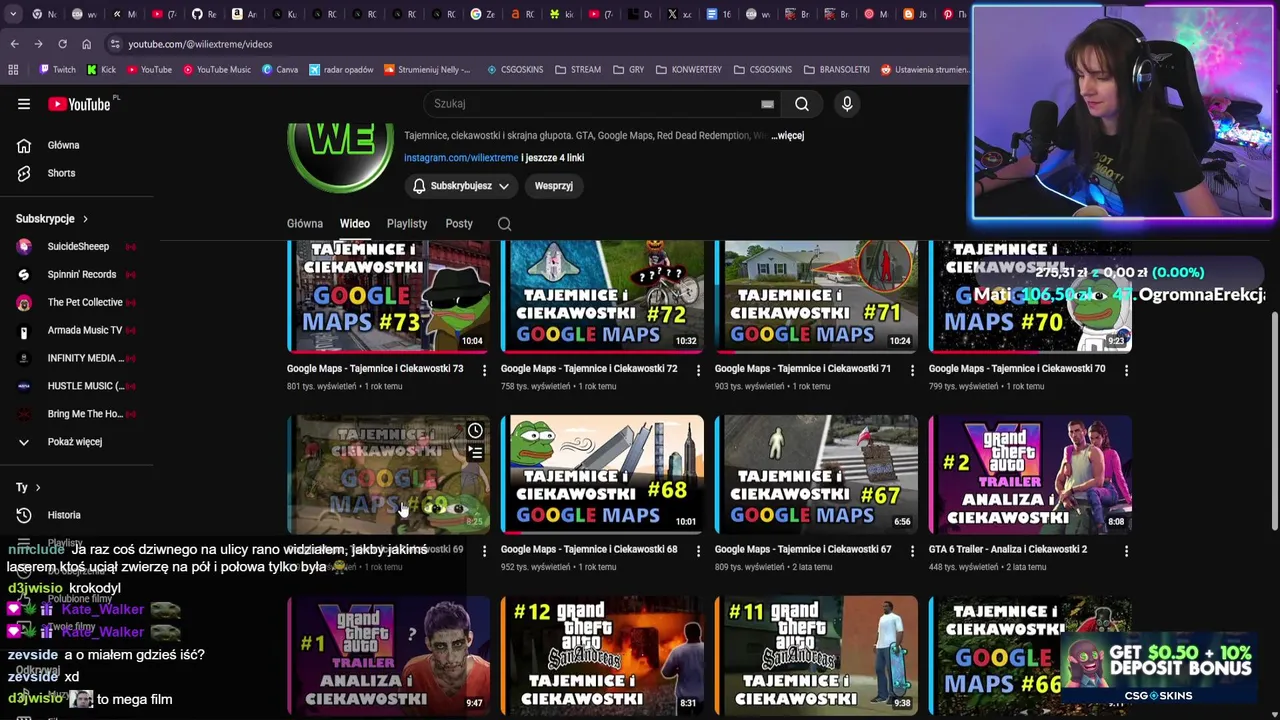Select the Wideo channel tab
Screen dimensions: 1280x720
pos(354,224)
